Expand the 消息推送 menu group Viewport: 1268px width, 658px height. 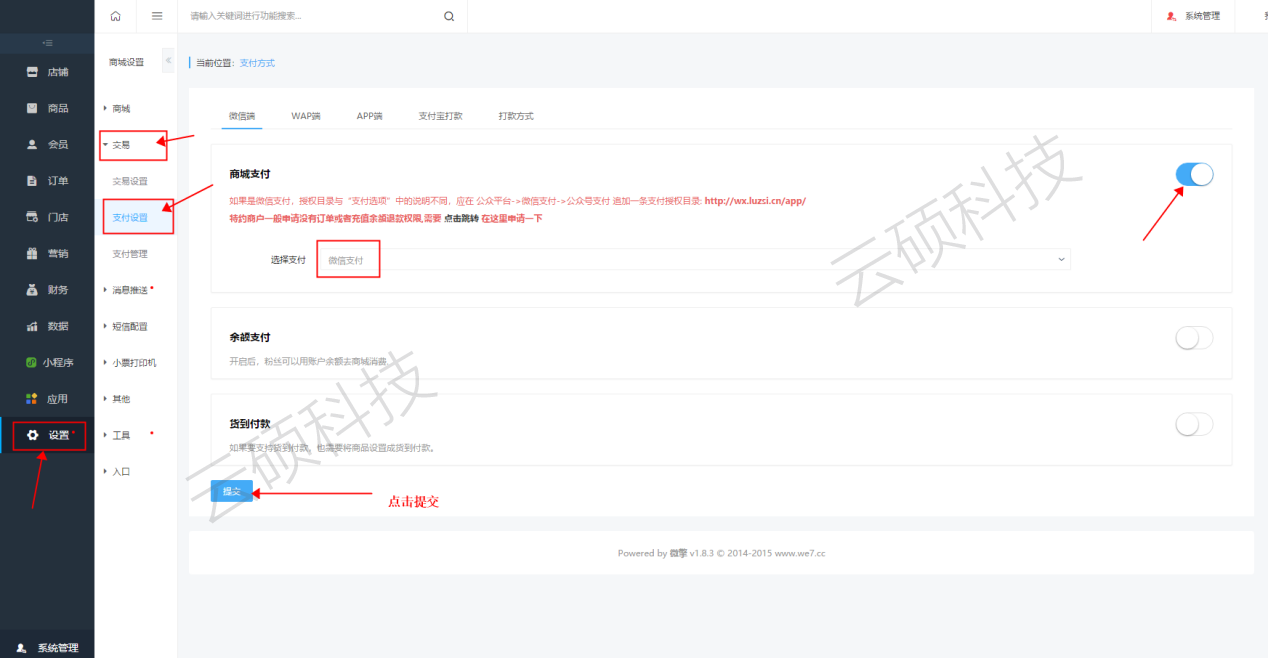[128, 290]
